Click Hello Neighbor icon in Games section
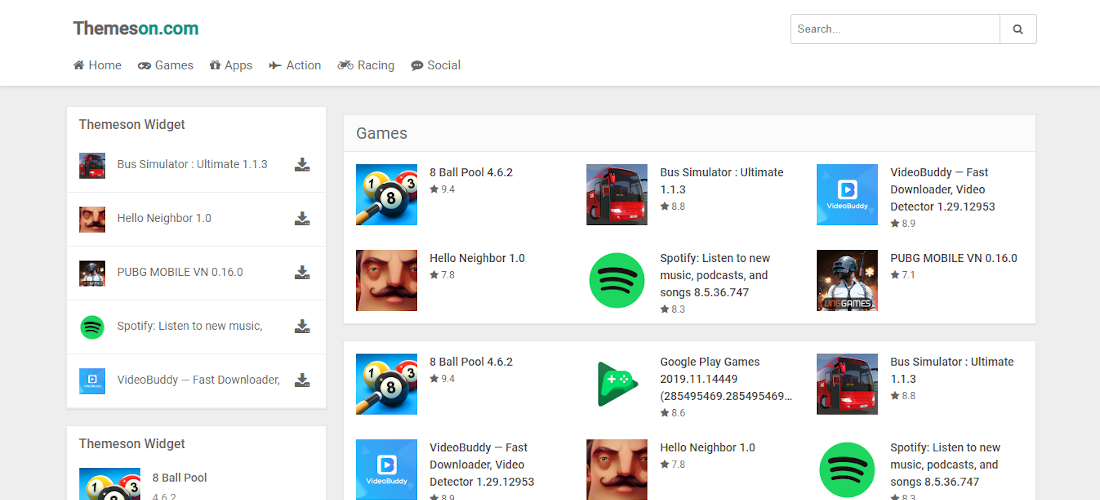Screen dimensions: 1100x500 [387, 281]
